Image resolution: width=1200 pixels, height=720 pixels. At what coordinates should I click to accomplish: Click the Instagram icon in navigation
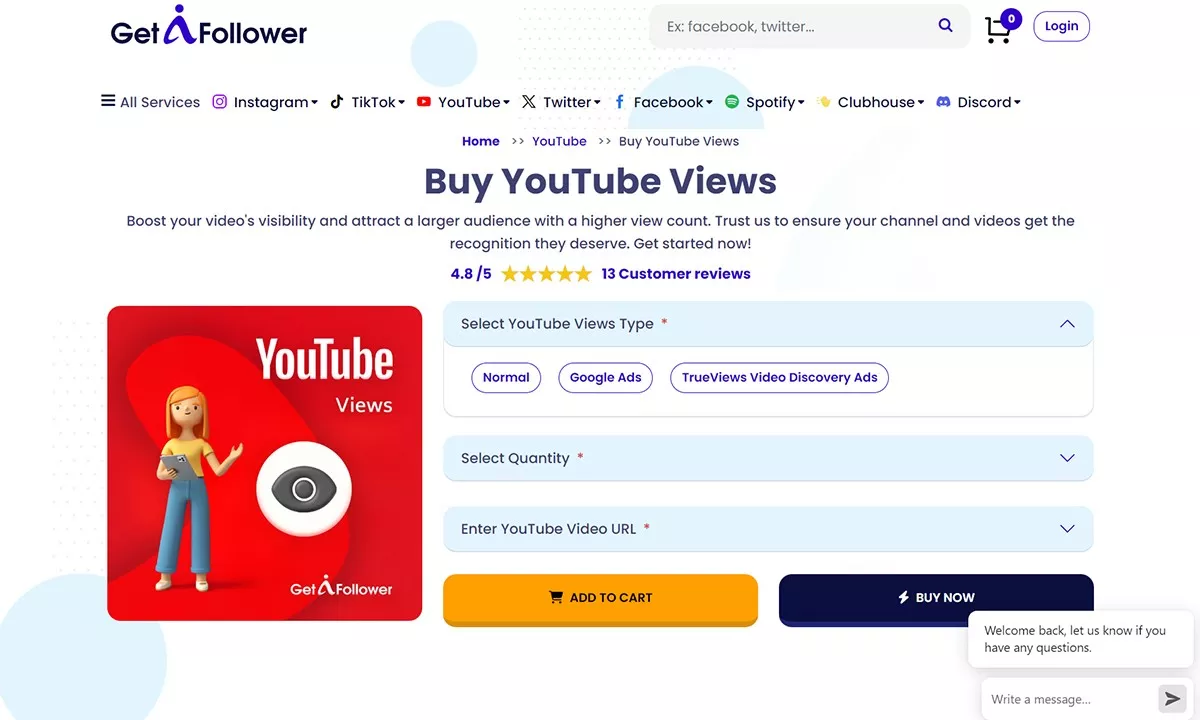pyautogui.click(x=220, y=102)
